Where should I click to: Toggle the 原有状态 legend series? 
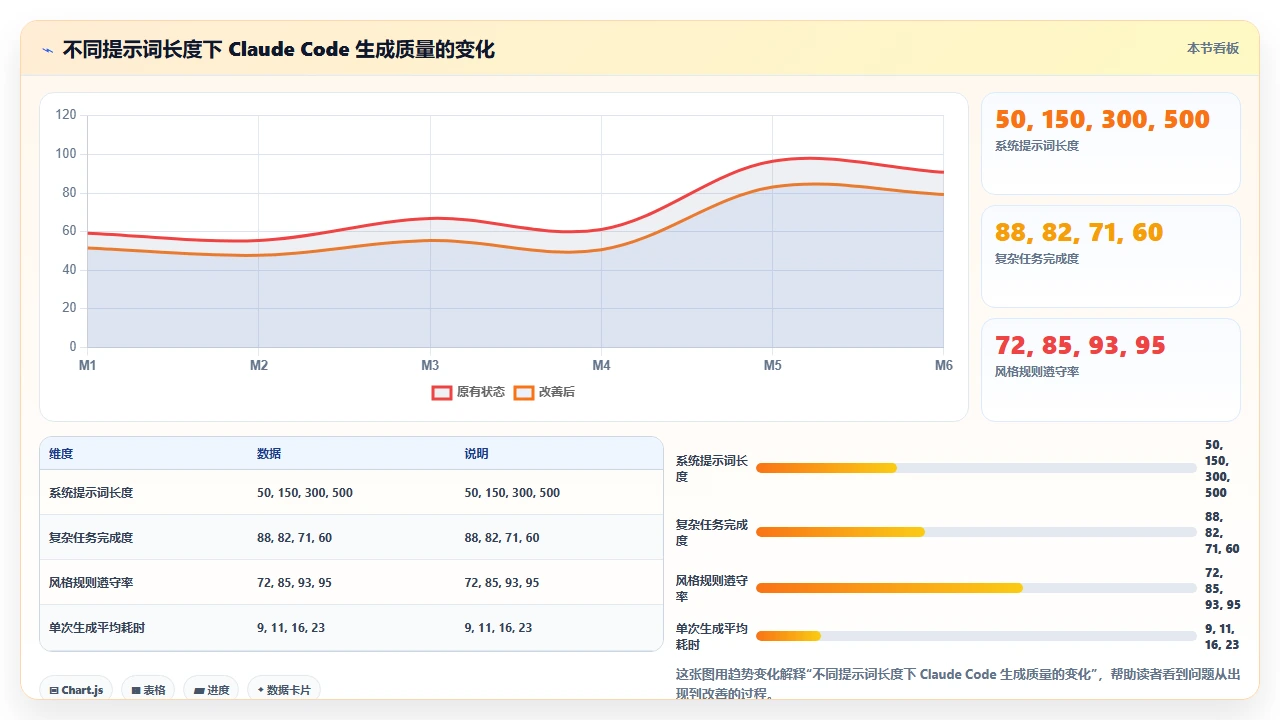click(468, 392)
